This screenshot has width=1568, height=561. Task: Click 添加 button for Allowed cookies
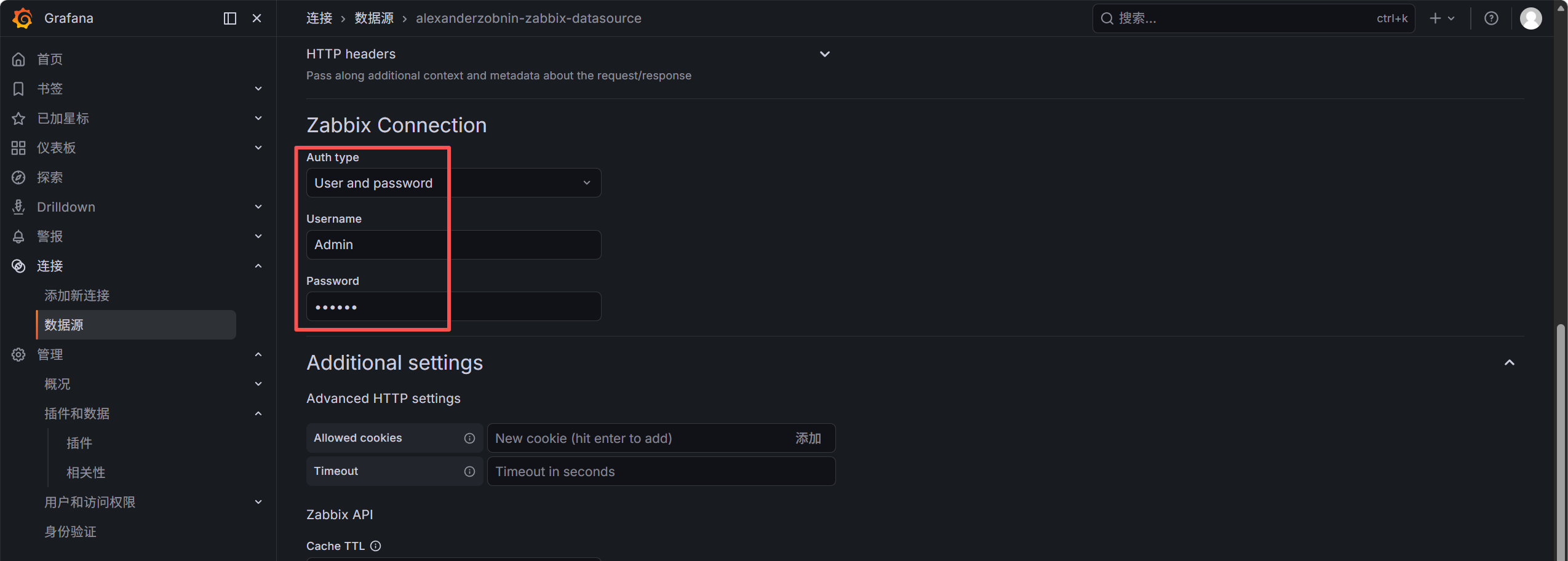point(808,438)
